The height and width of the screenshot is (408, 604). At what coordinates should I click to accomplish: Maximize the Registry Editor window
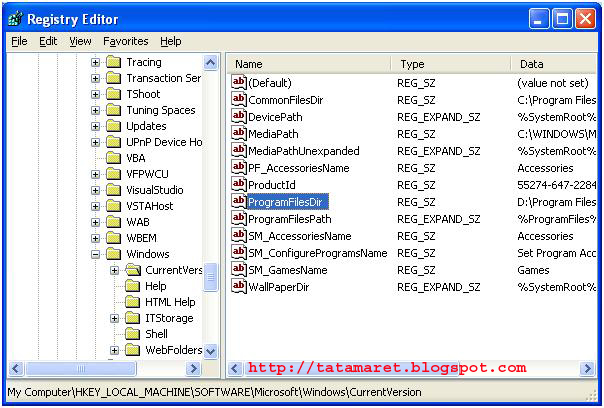(x=562, y=19)
